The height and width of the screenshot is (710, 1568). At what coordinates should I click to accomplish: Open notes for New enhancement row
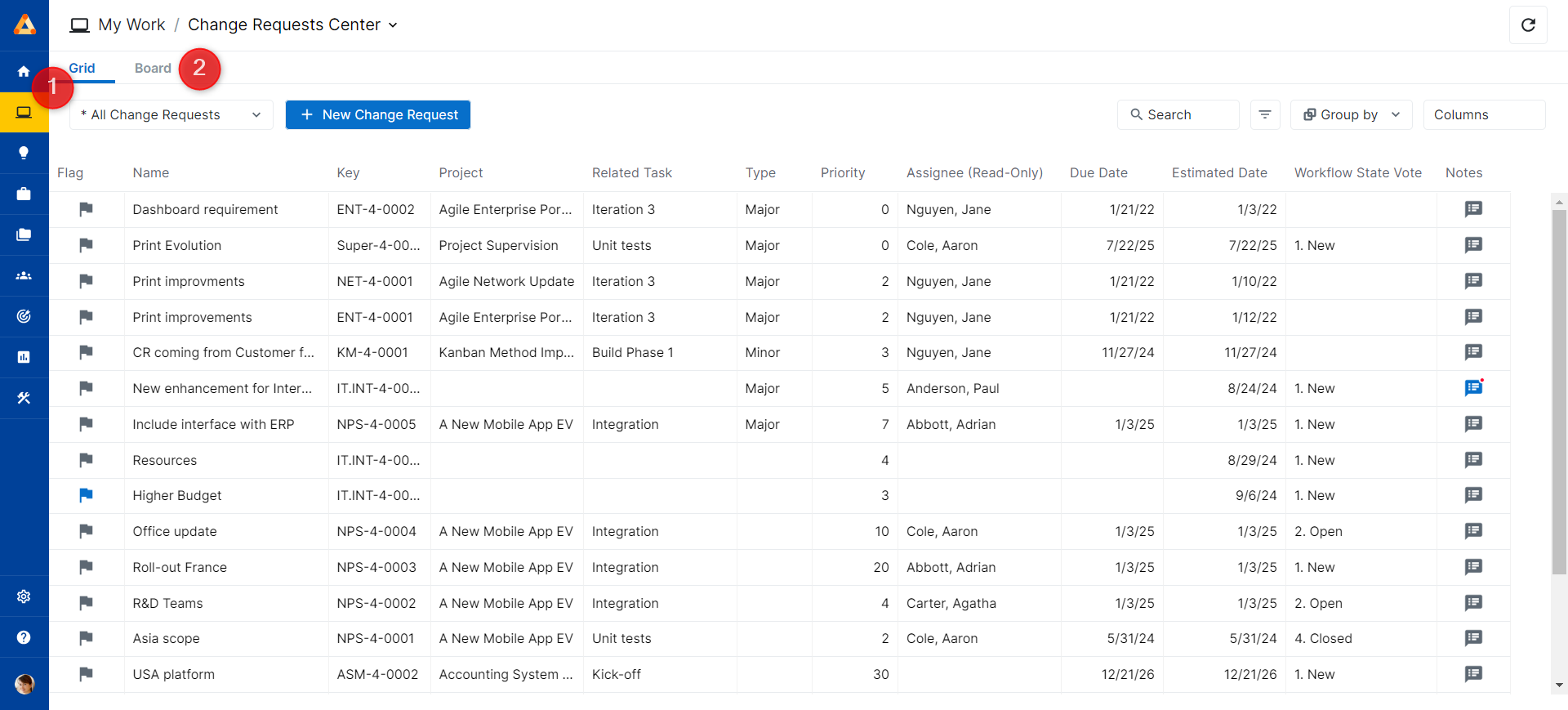[1473, 388]
